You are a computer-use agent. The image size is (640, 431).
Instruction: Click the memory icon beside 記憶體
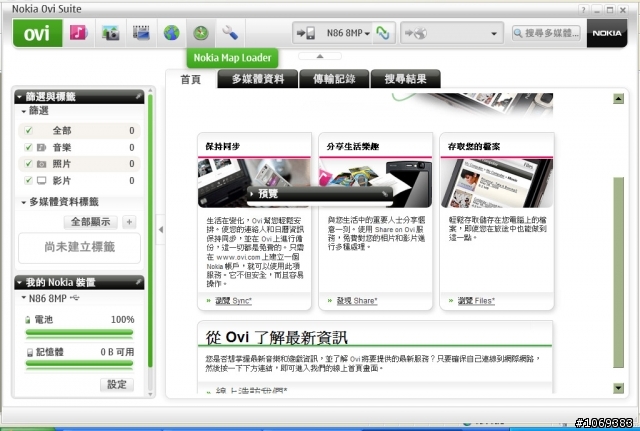click(x=29, y=352)
